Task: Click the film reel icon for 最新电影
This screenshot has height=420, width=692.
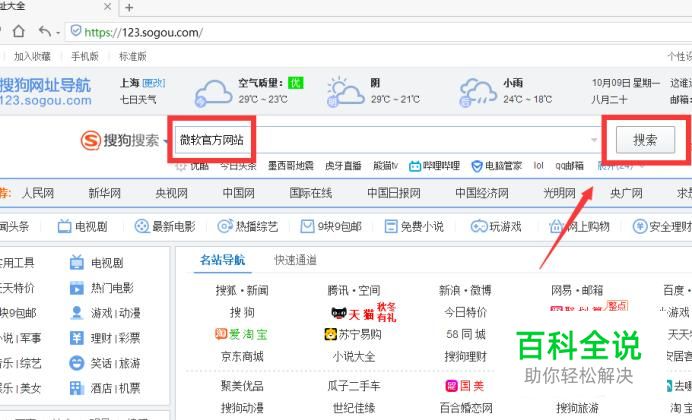Action: point(142,226)
